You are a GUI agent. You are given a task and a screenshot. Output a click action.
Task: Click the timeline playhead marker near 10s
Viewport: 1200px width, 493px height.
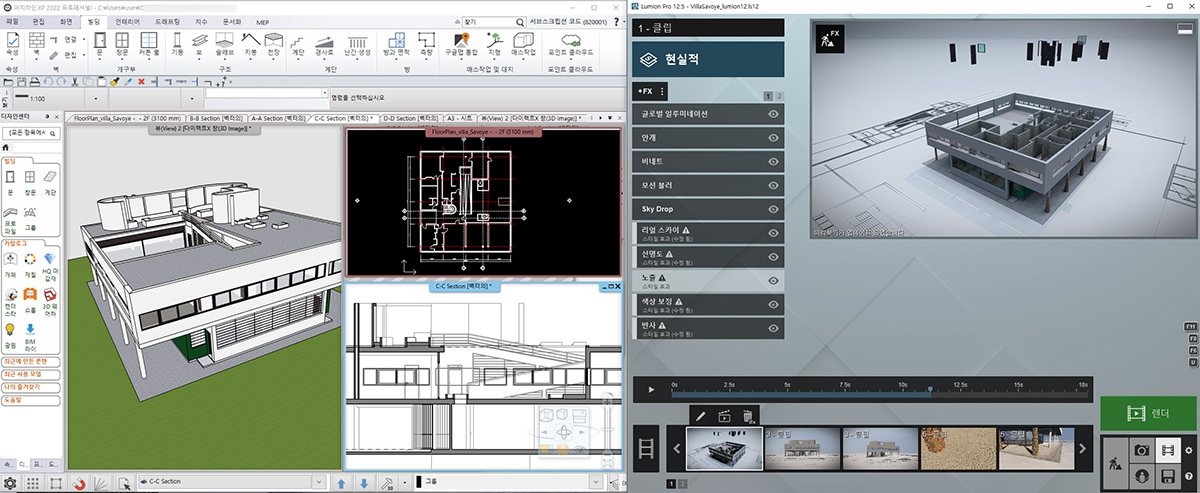931,389
